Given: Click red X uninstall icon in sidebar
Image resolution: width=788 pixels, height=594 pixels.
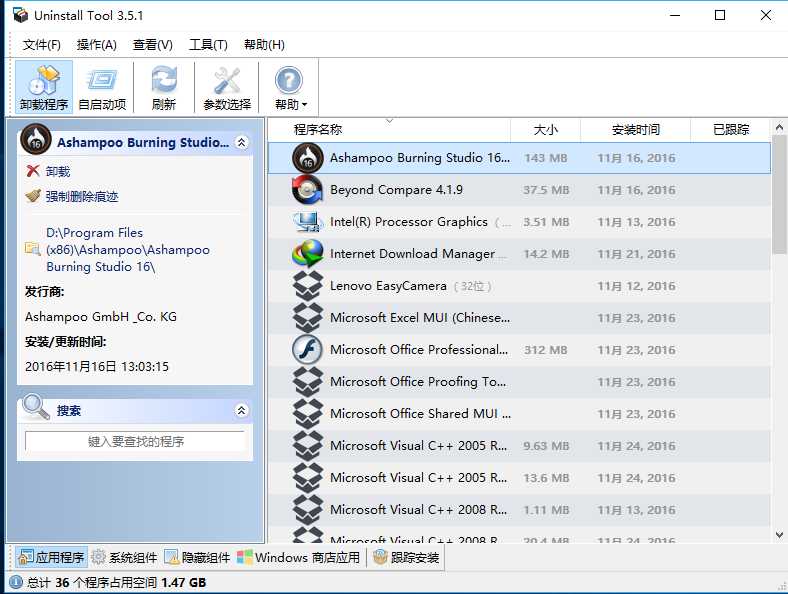Looking at the screenshot, I should 33,171.
